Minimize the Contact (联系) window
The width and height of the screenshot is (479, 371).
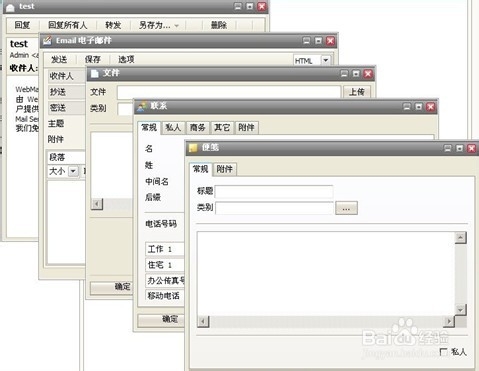(407, 107)
